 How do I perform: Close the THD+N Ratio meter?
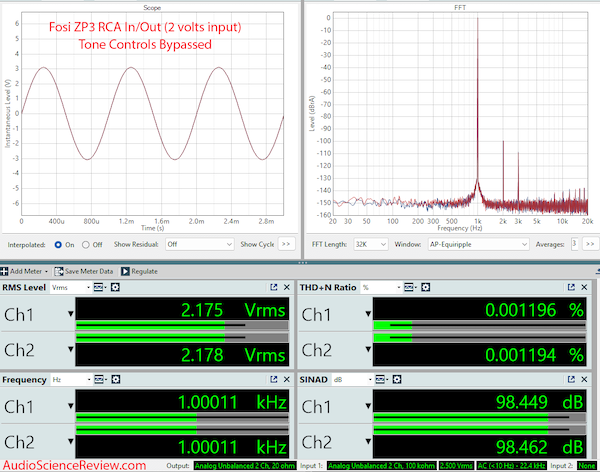coord(587,287)
